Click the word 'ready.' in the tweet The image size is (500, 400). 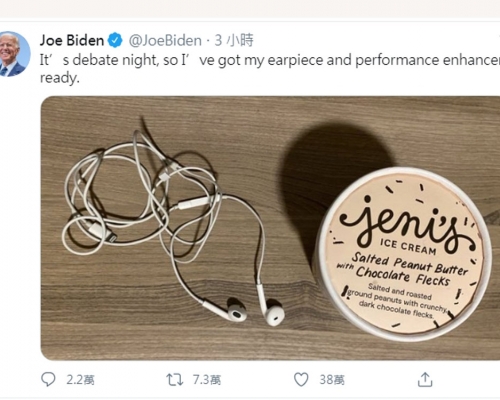pyautogui.click(x=60, y=78)
